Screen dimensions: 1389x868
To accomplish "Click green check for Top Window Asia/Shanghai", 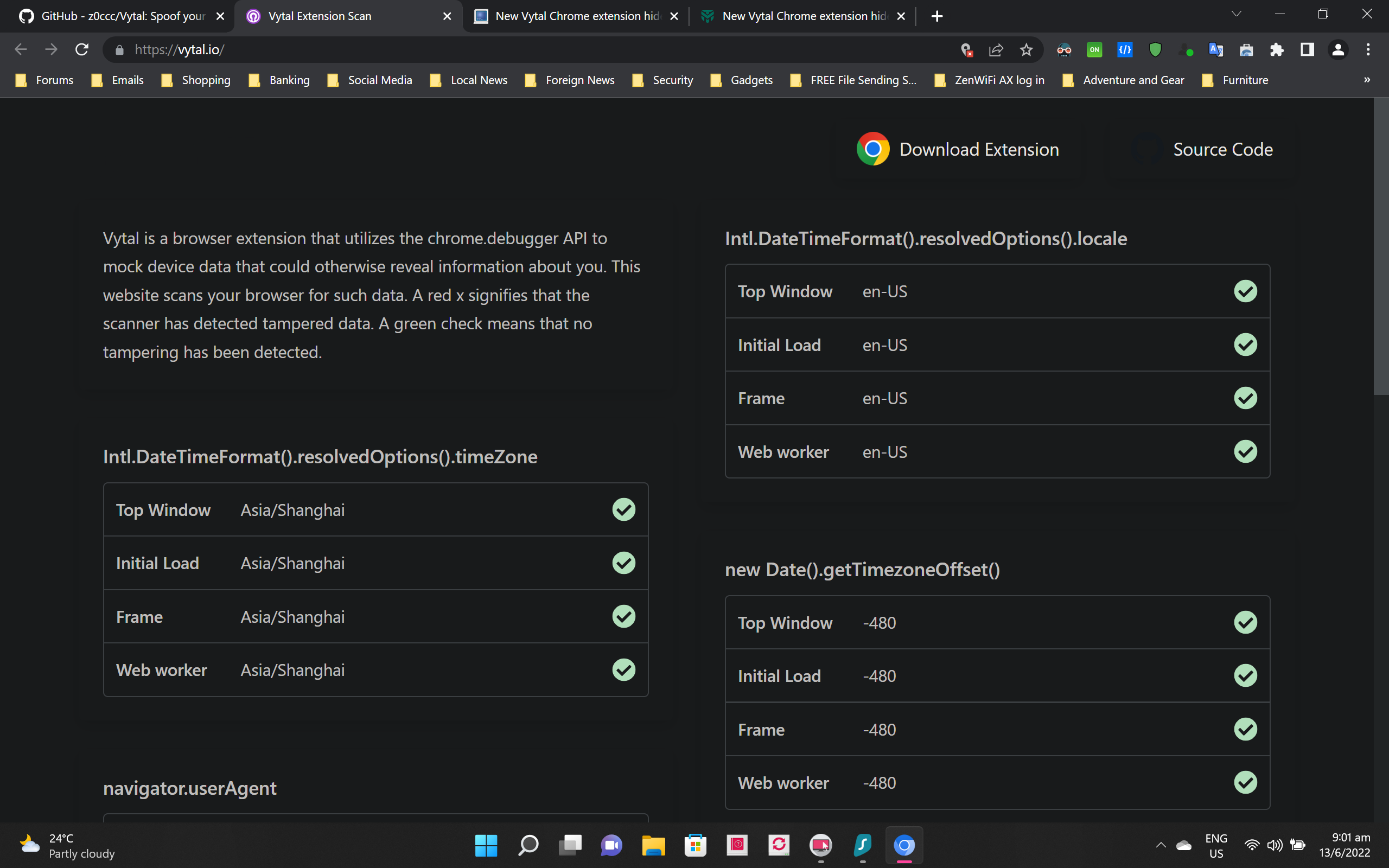I will coord(623,510).
